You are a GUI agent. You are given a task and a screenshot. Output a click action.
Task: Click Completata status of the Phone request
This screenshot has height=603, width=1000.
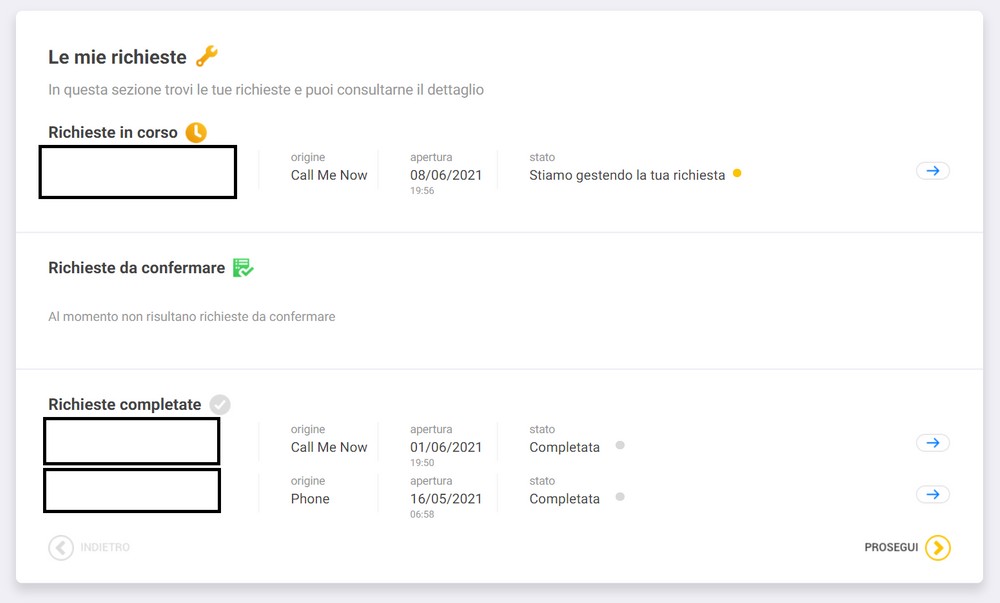564,499
